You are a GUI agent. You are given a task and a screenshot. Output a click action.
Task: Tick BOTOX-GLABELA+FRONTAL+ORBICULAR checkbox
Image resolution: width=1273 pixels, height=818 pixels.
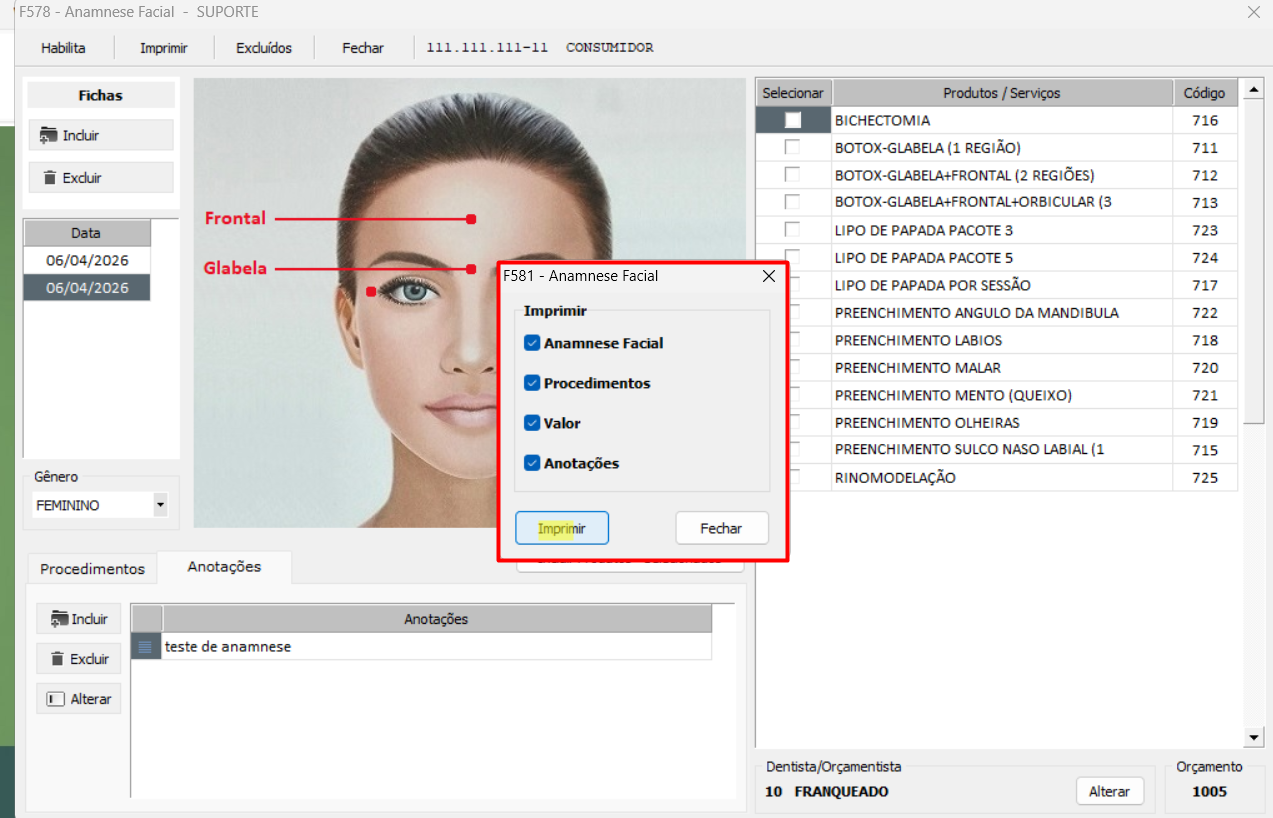click(793, 202)
